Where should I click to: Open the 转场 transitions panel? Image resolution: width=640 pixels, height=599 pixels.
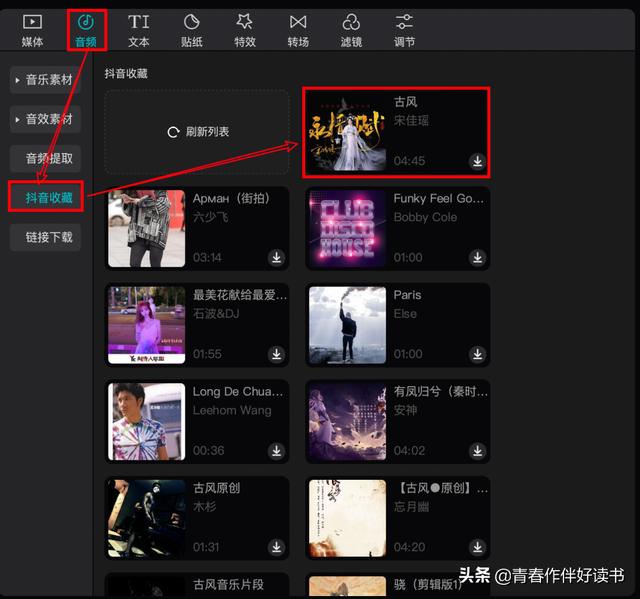(298, 30)
